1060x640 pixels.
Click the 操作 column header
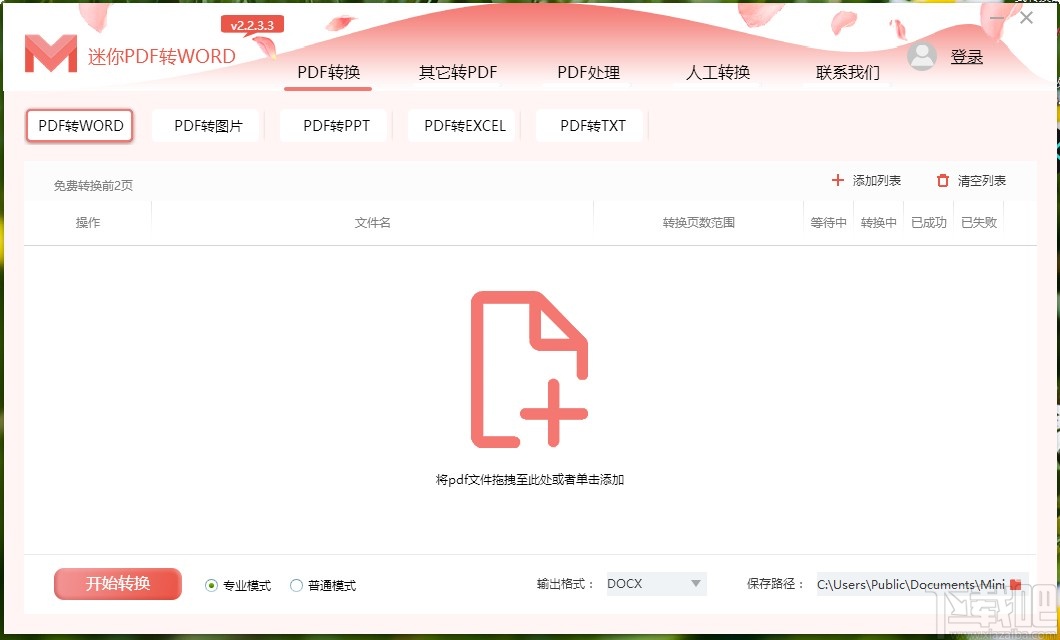pyautogui.click(x=88, y=222)
